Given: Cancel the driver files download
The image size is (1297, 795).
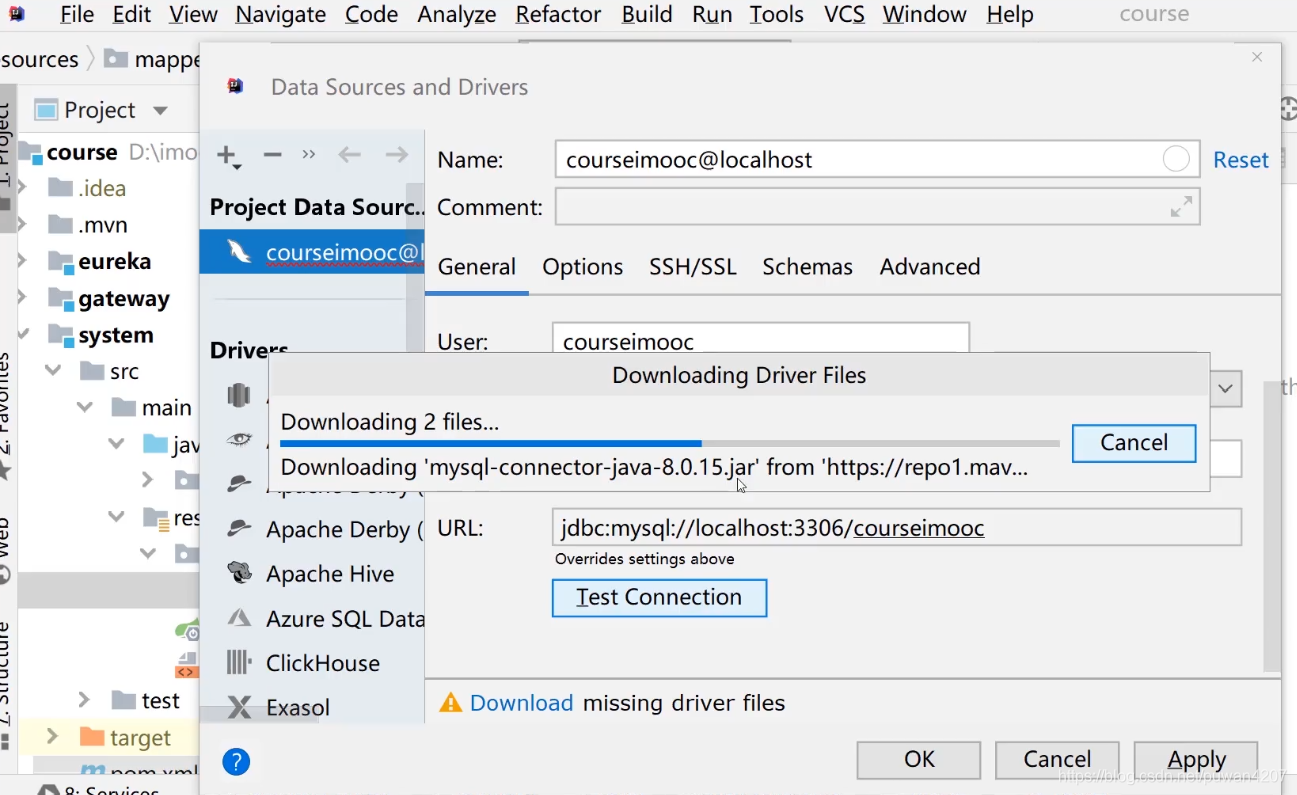Looking at the screenshot, I should (1134, 443).
